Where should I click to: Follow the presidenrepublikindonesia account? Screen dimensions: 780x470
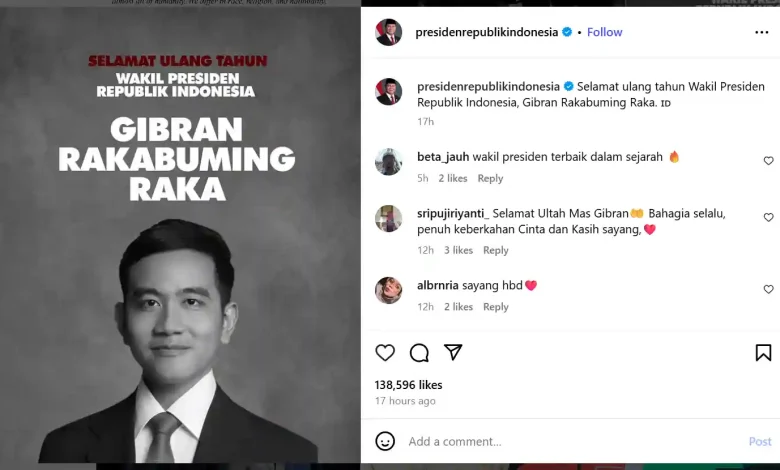pyautogui.click(x=604, y=32)
